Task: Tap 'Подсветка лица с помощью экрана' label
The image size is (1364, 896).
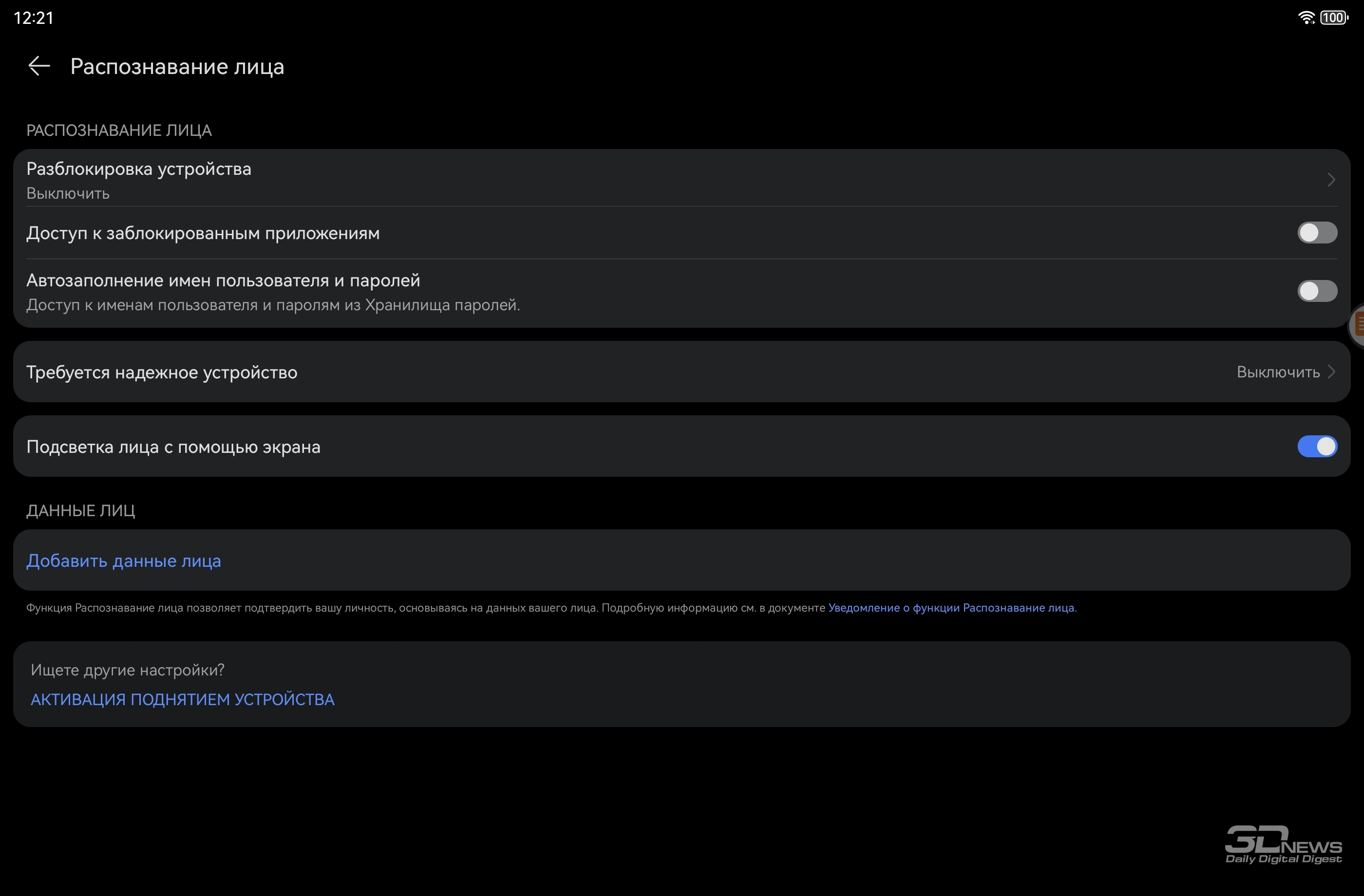Action: point(173,447)
